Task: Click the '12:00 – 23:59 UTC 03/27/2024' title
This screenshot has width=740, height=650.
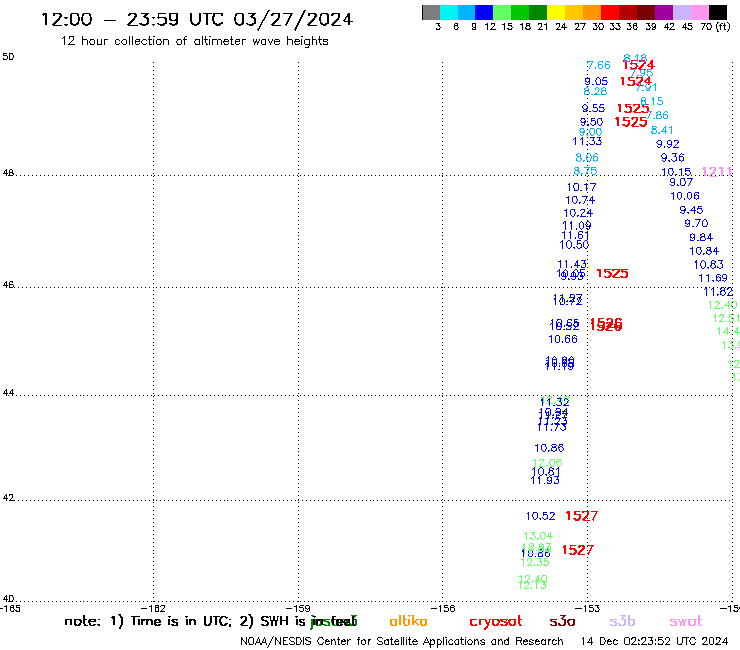Action: (197, 19)
